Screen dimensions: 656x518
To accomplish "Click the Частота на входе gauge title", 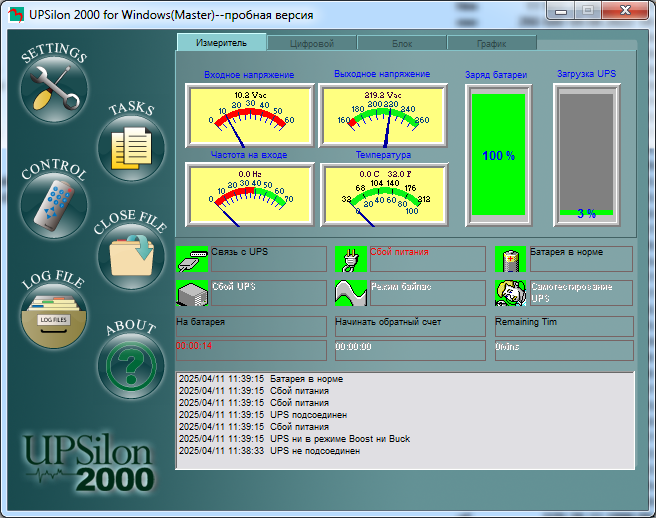I will tap(249, 155).
